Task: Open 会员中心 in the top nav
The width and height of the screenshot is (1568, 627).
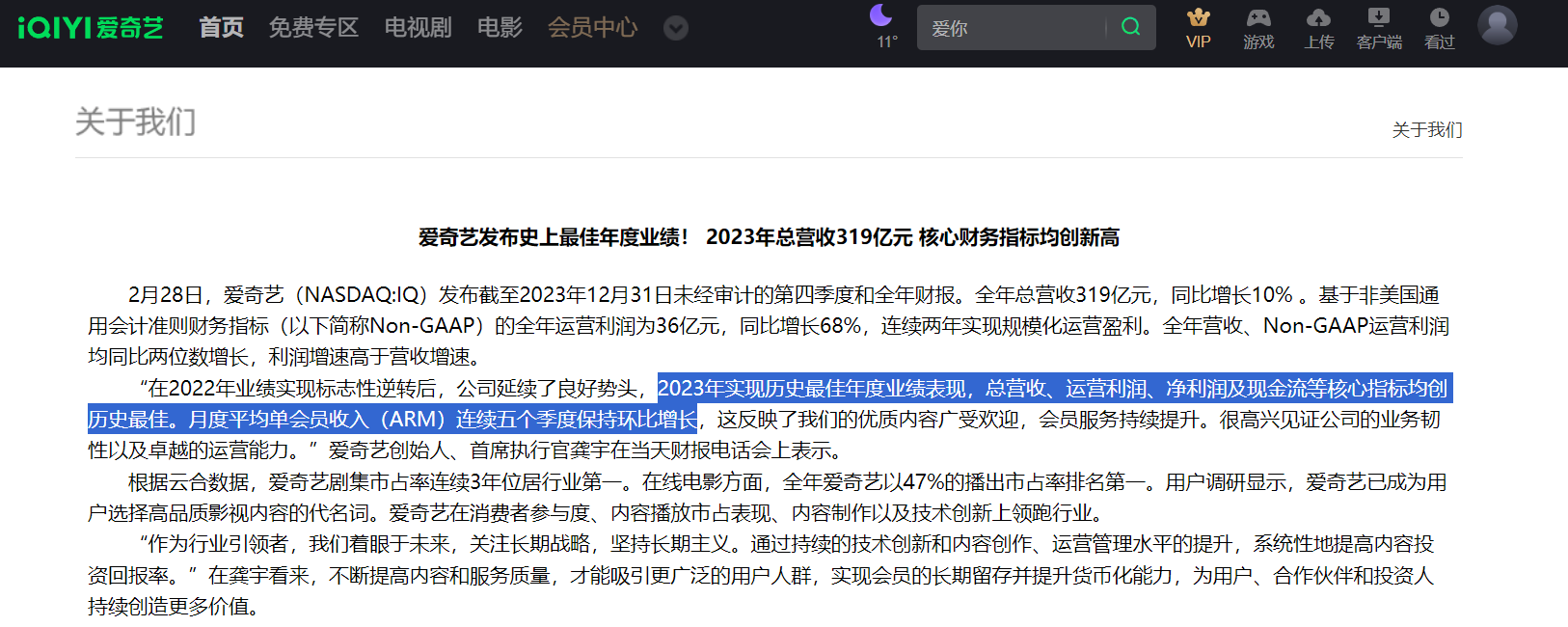Action: pyautogui.click(x=592, y=28)
